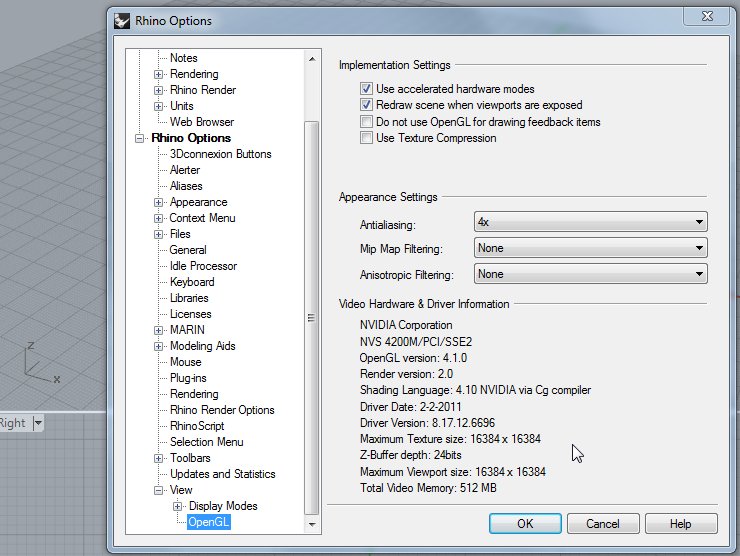Screen dimensions: 740x556
Task: Open the Anisotropic Filtering dropdown
Action: pyautogui.click(x=590, y=274)
